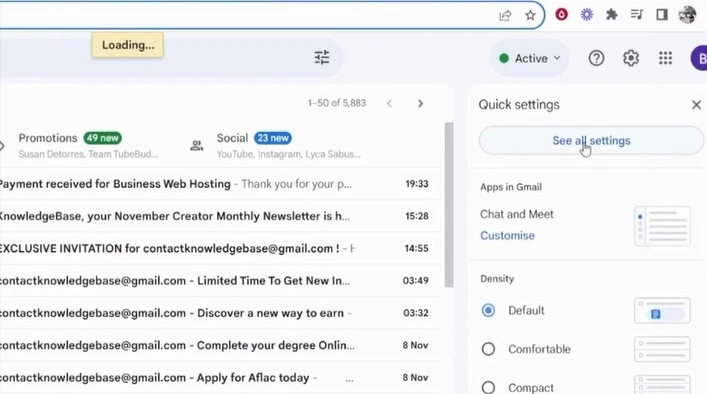Click the Default density preview thumbnail
The image size is (707, 394).
pyautogui.click(x=662, y=310)
